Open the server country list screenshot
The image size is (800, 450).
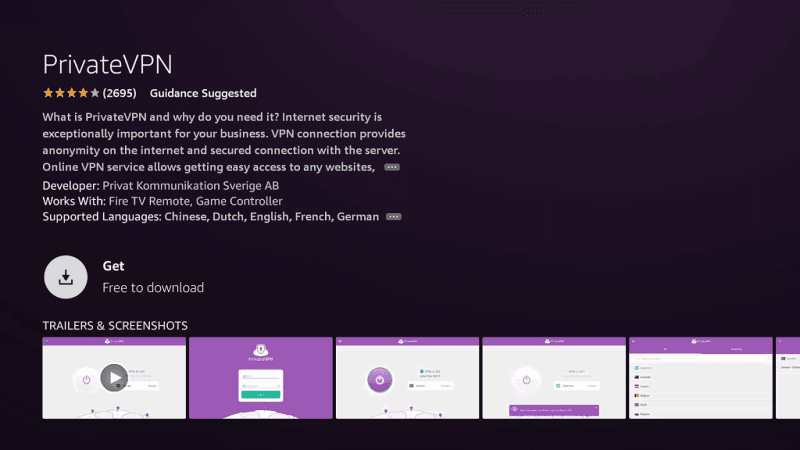[x=700, y=377]
